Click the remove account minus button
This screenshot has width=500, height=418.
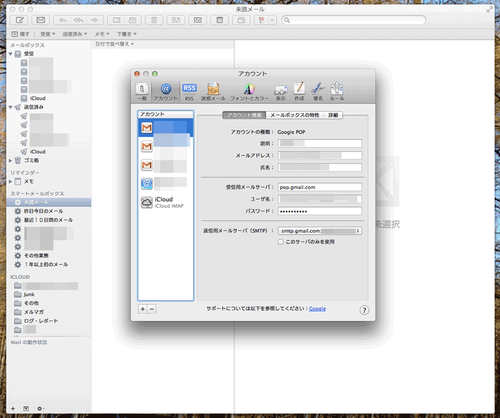point(152,309)
